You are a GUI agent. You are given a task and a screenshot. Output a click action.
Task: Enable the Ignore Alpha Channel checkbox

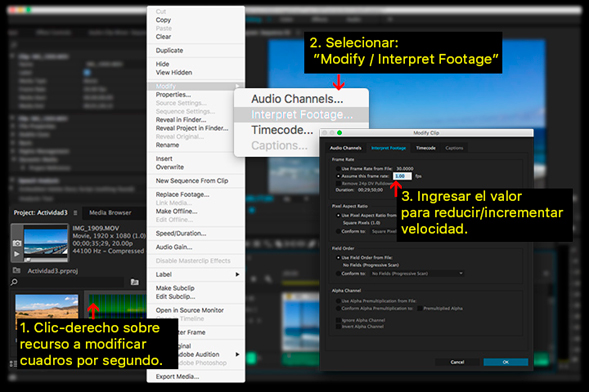[338, 320]
